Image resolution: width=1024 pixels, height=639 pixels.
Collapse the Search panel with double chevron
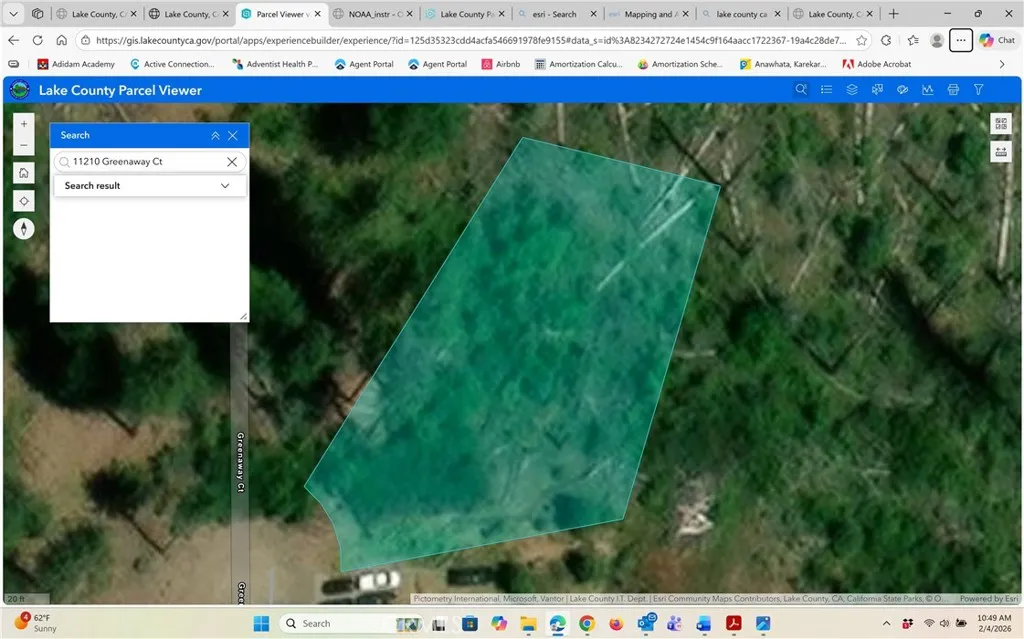pyautogui.click(x=215, y=136)
